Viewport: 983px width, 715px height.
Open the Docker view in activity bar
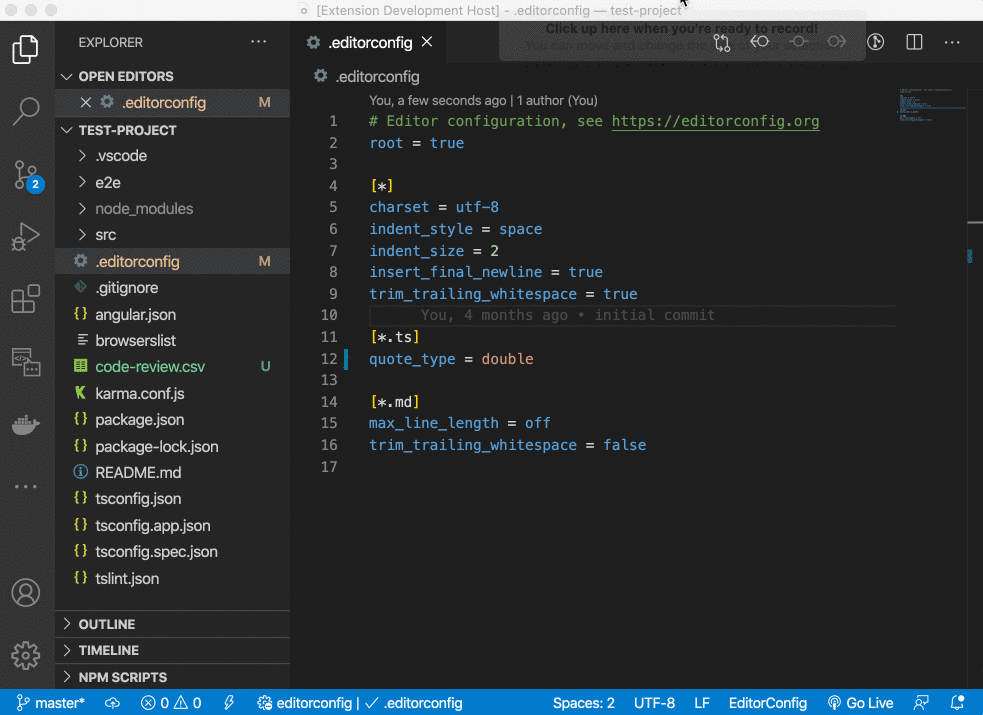coord(26,424)
